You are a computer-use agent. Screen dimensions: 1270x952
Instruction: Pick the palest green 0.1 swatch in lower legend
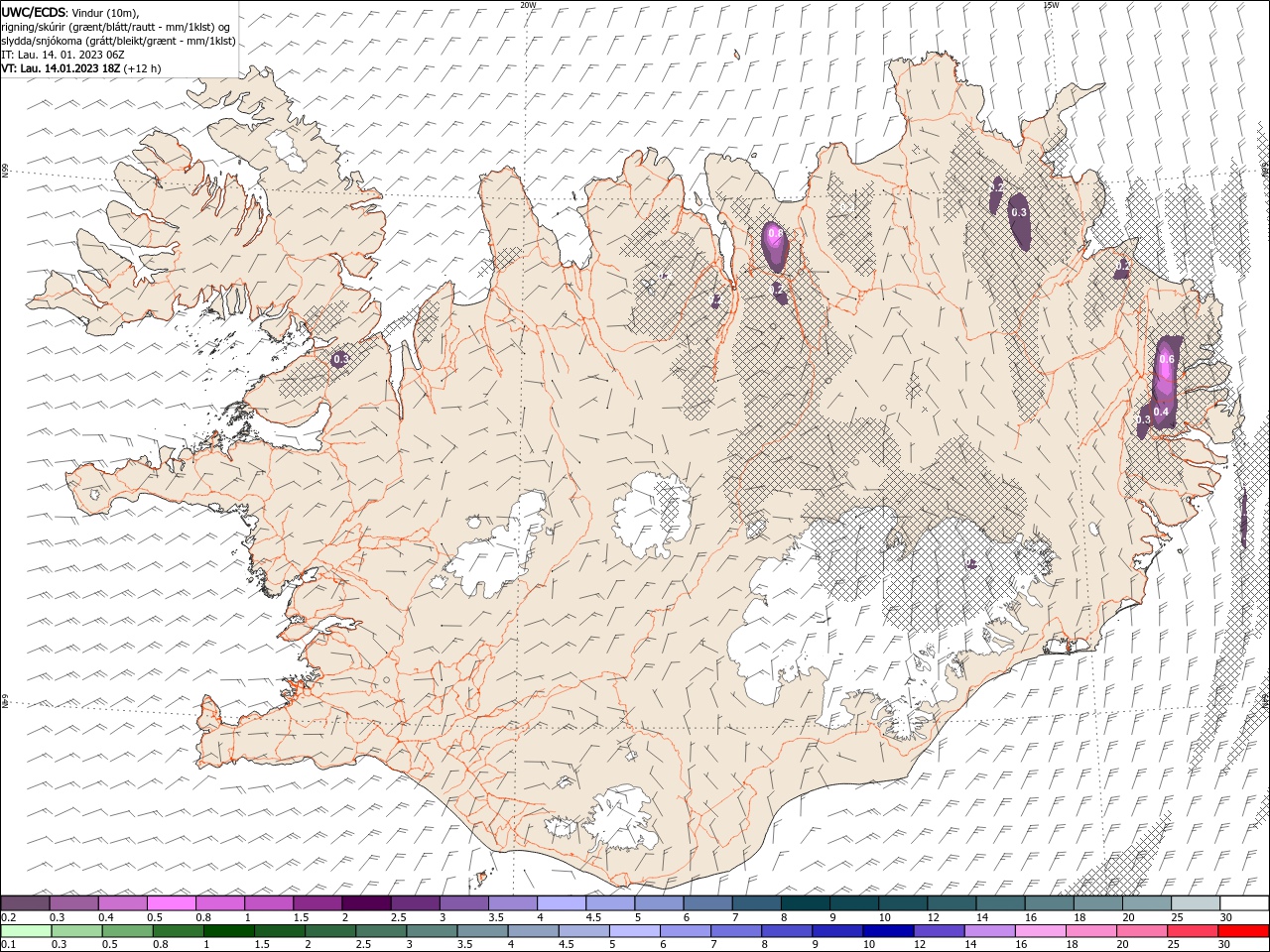pyautogui.click(x=26, y=931)
